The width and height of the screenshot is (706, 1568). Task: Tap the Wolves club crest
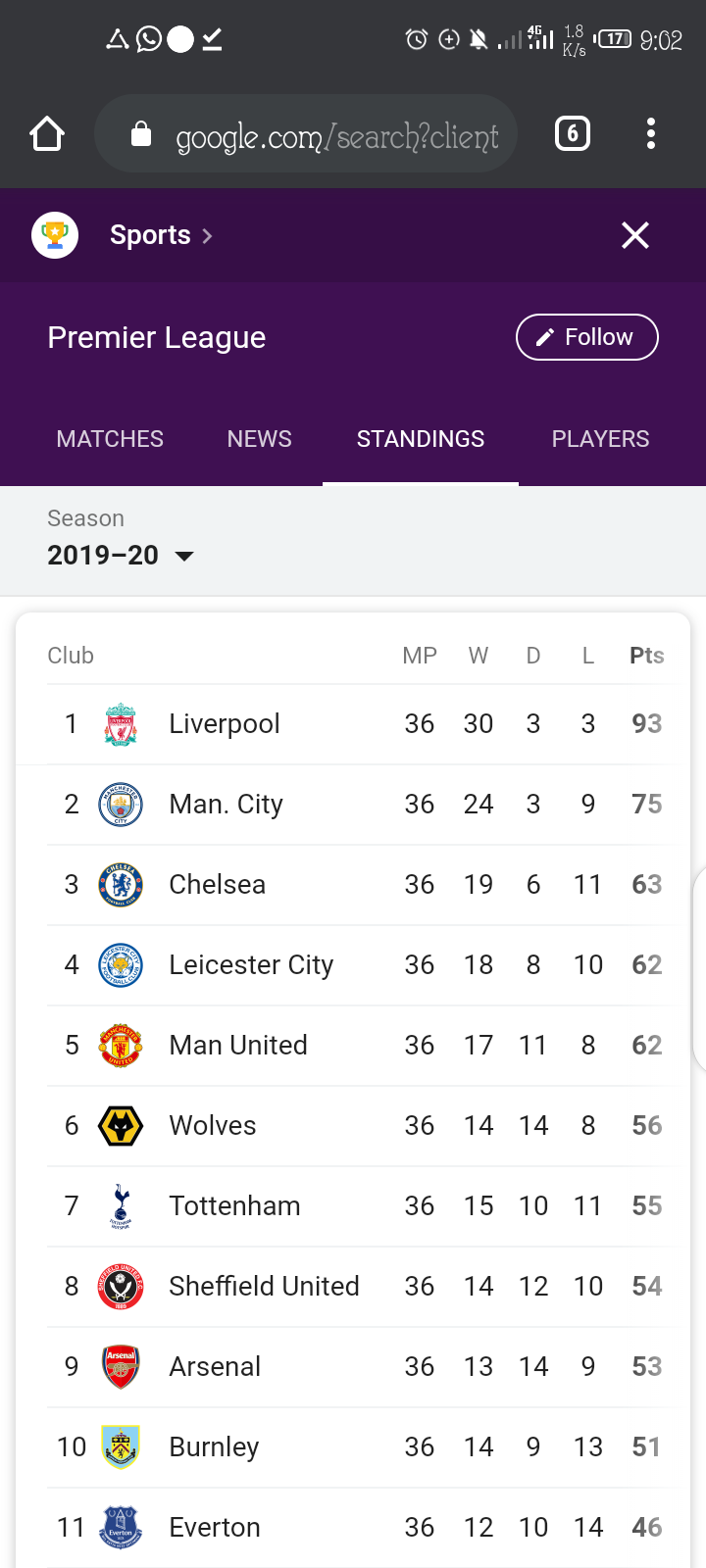[x=121, y=1126]
